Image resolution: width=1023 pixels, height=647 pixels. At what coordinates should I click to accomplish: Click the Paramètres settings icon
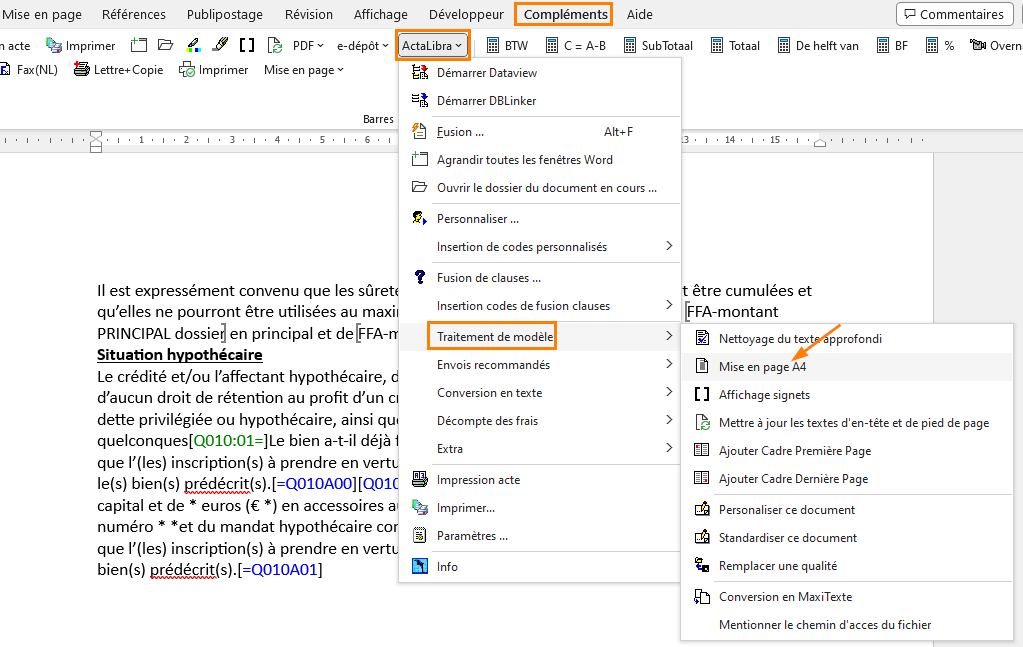(420, 535)
